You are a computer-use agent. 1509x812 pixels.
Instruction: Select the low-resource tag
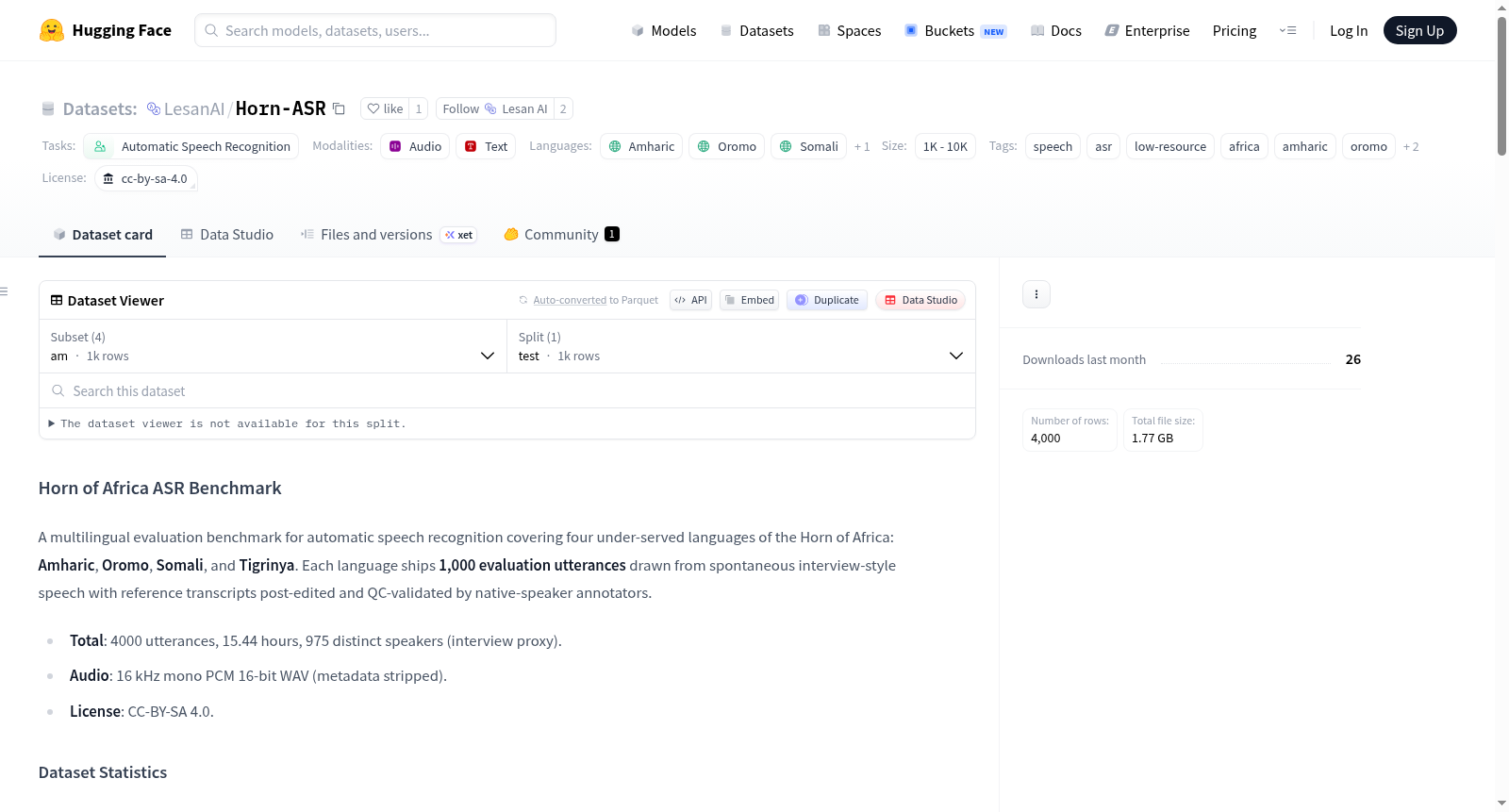tap(1170, 146)
